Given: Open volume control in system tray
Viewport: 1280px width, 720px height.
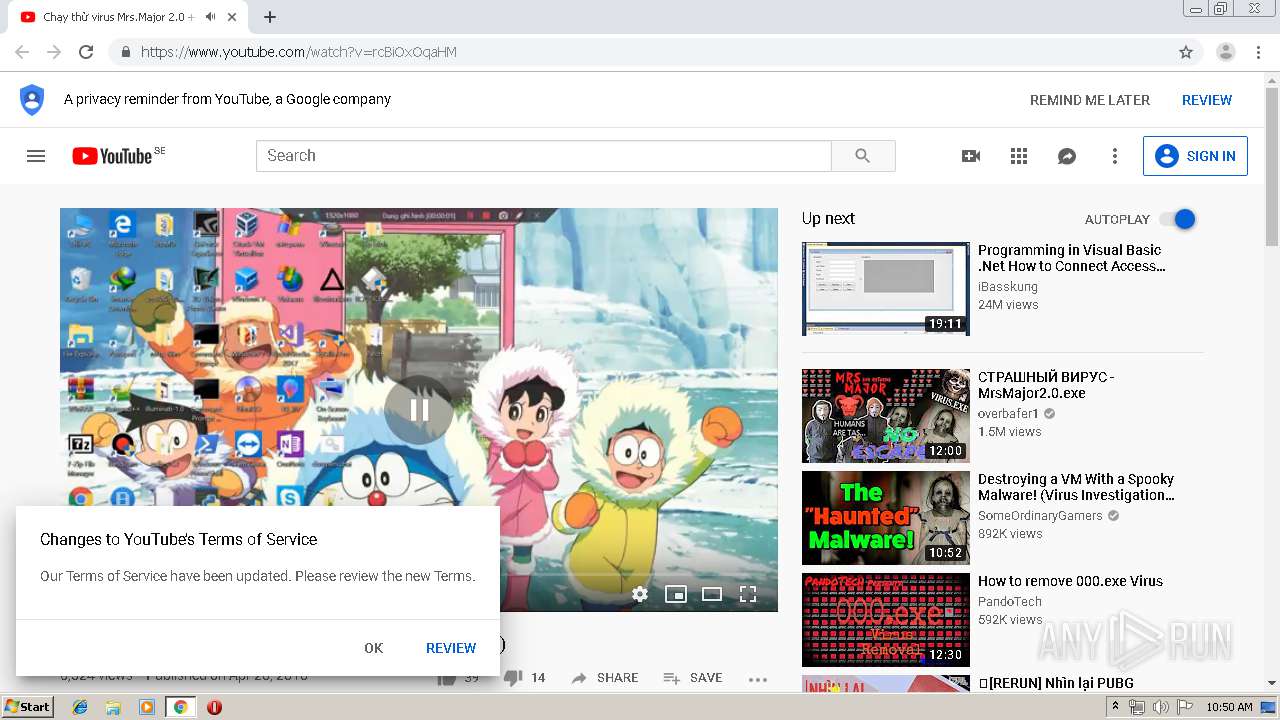Looking at the screenshot, I should (x=1160, y=707).
